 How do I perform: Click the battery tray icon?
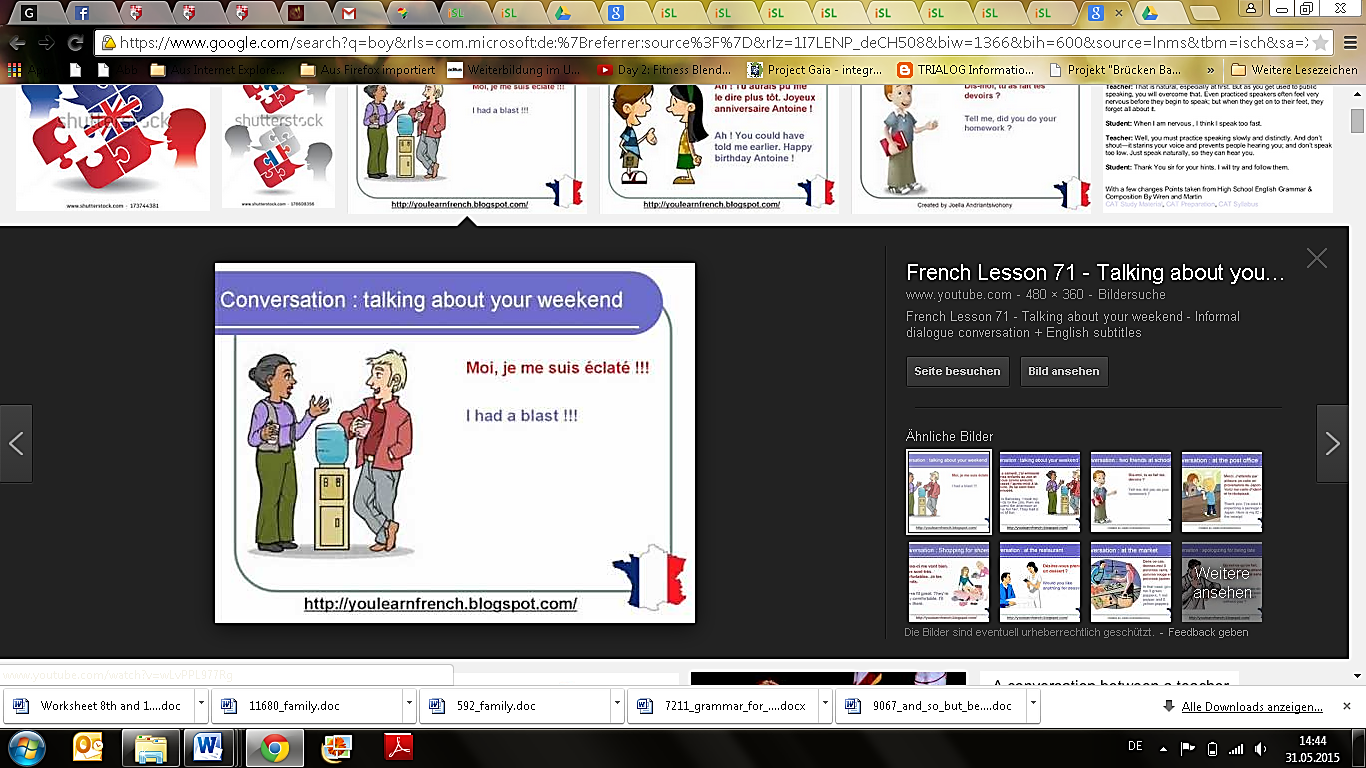click(1213, 748)
